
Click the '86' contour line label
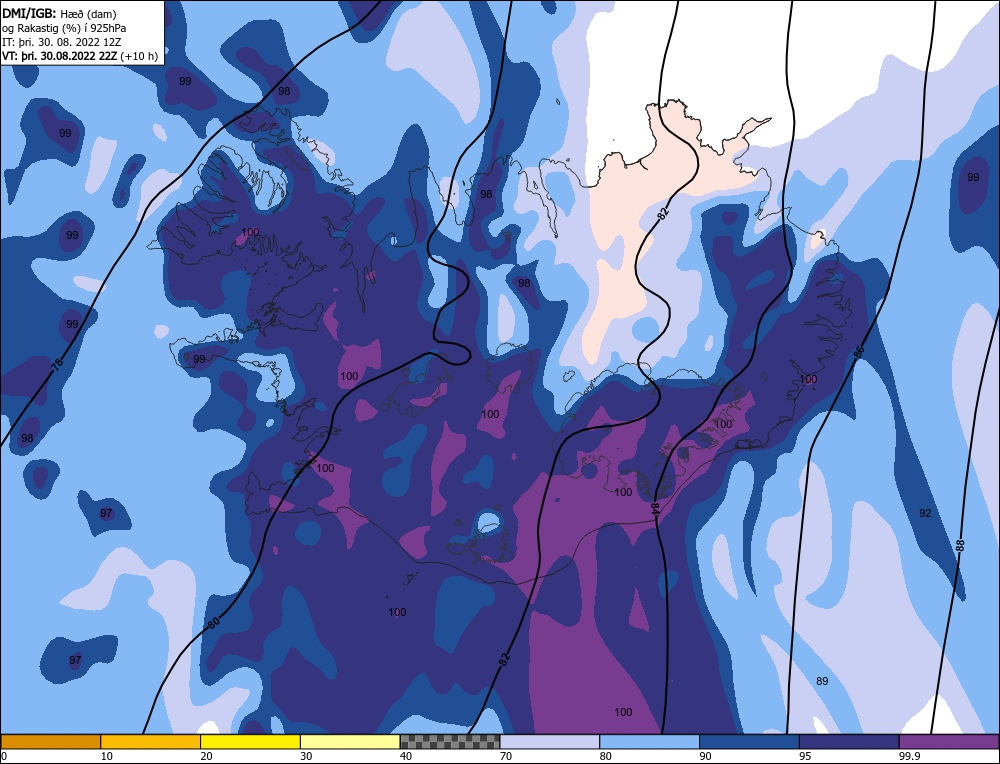point(858,352)
